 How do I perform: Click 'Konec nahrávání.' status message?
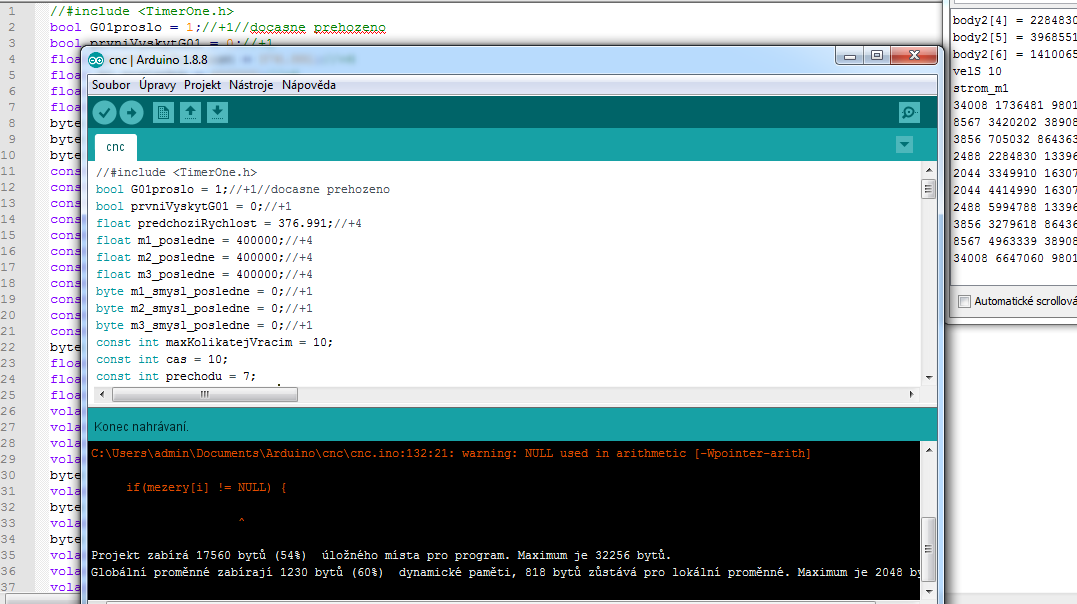[141, 427]
